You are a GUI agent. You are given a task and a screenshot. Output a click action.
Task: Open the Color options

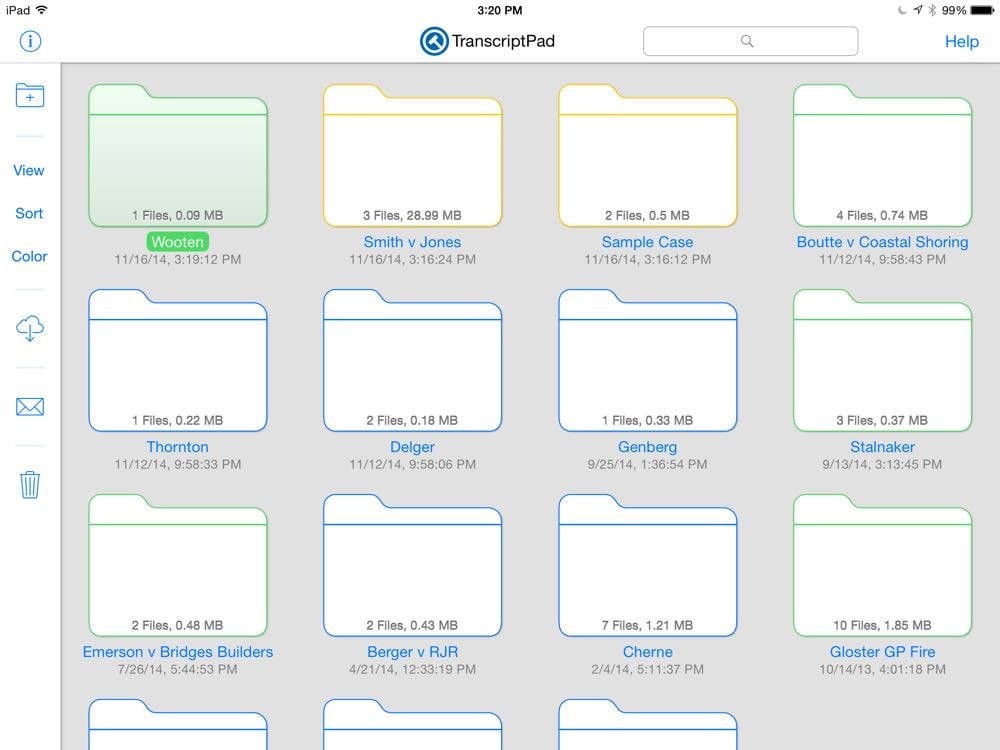pos(29,256)
